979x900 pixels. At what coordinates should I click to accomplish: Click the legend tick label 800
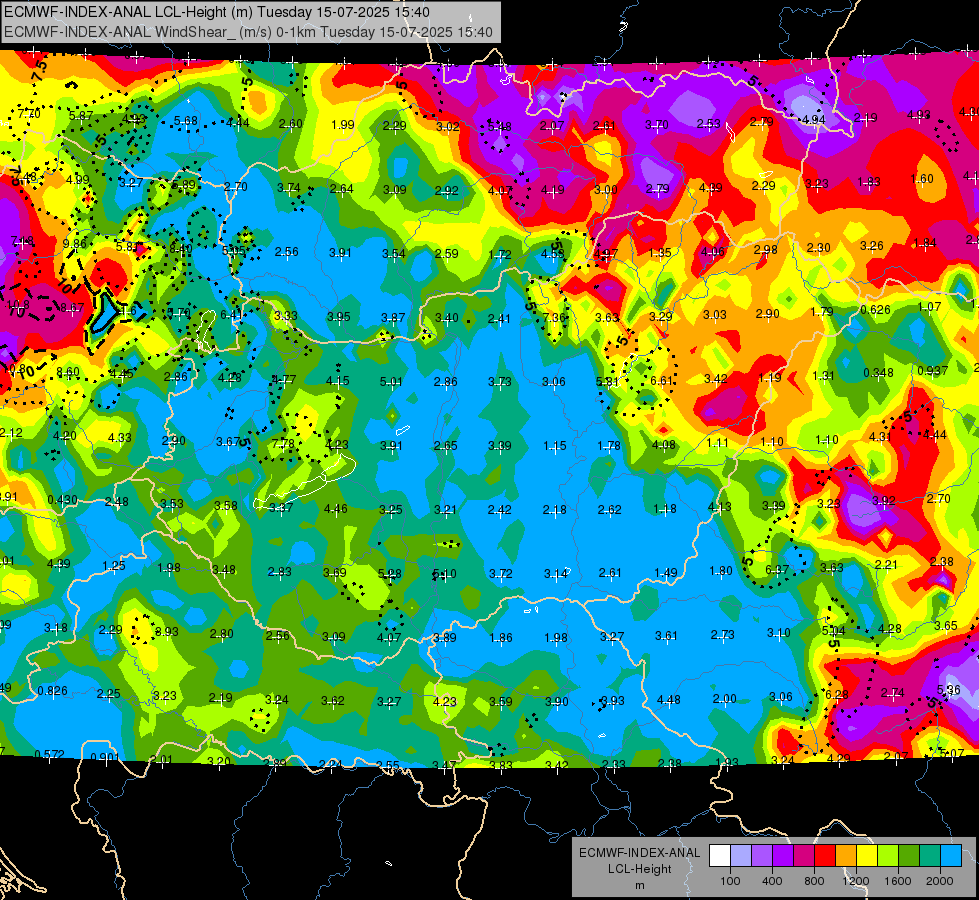tap(814, 881)
